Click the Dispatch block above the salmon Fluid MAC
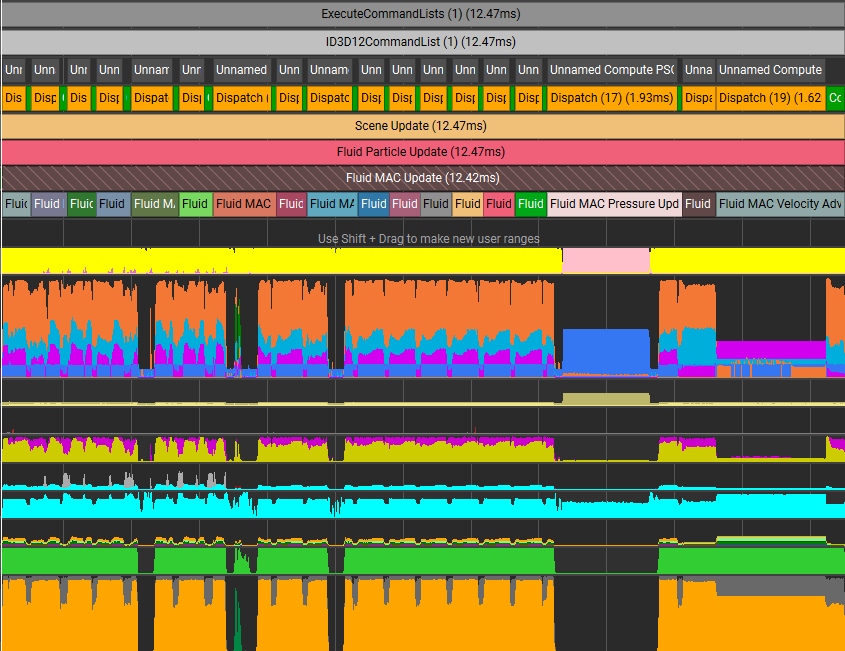 tap(242, 98)
